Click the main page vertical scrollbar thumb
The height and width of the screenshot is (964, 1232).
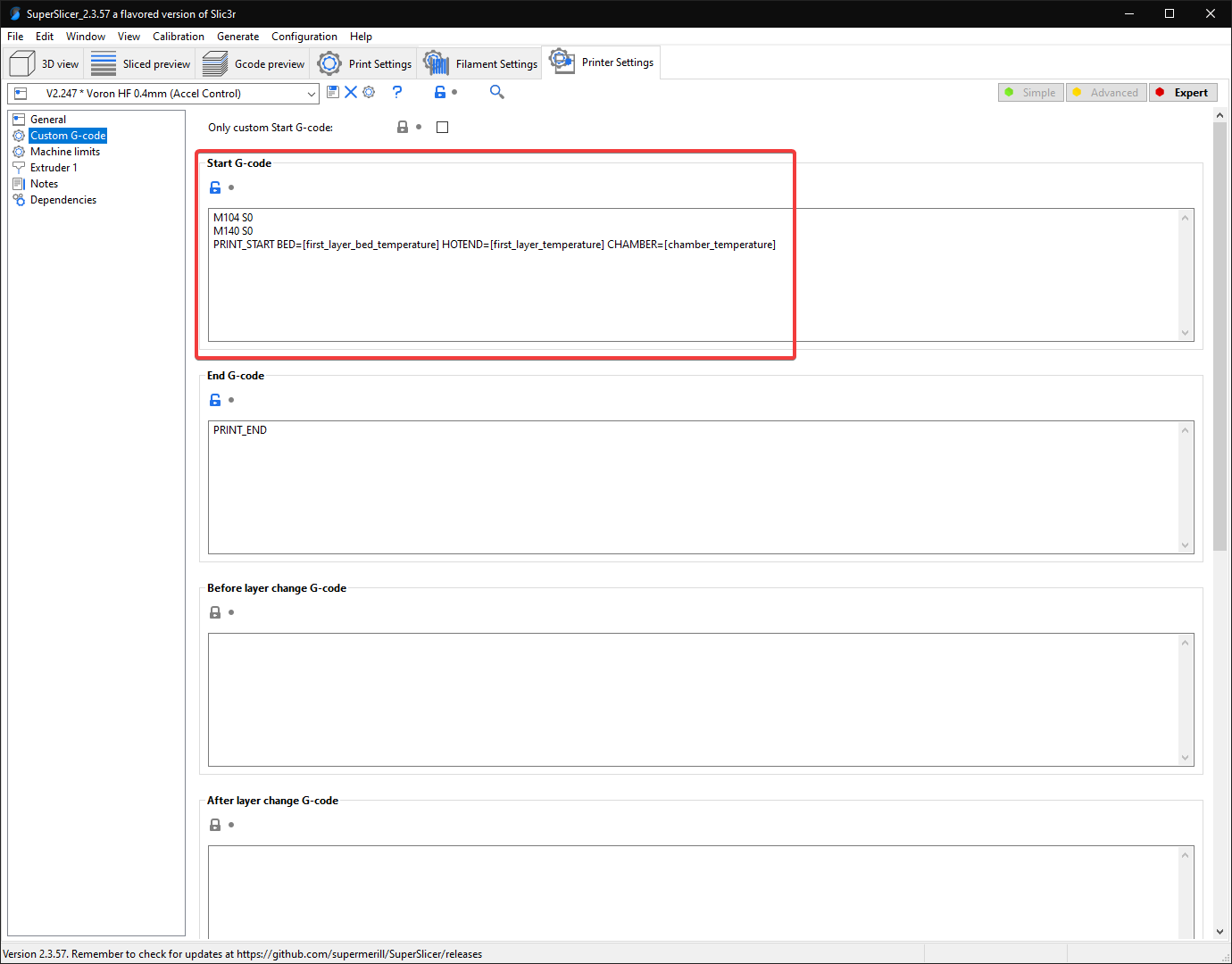point(1220,336)
